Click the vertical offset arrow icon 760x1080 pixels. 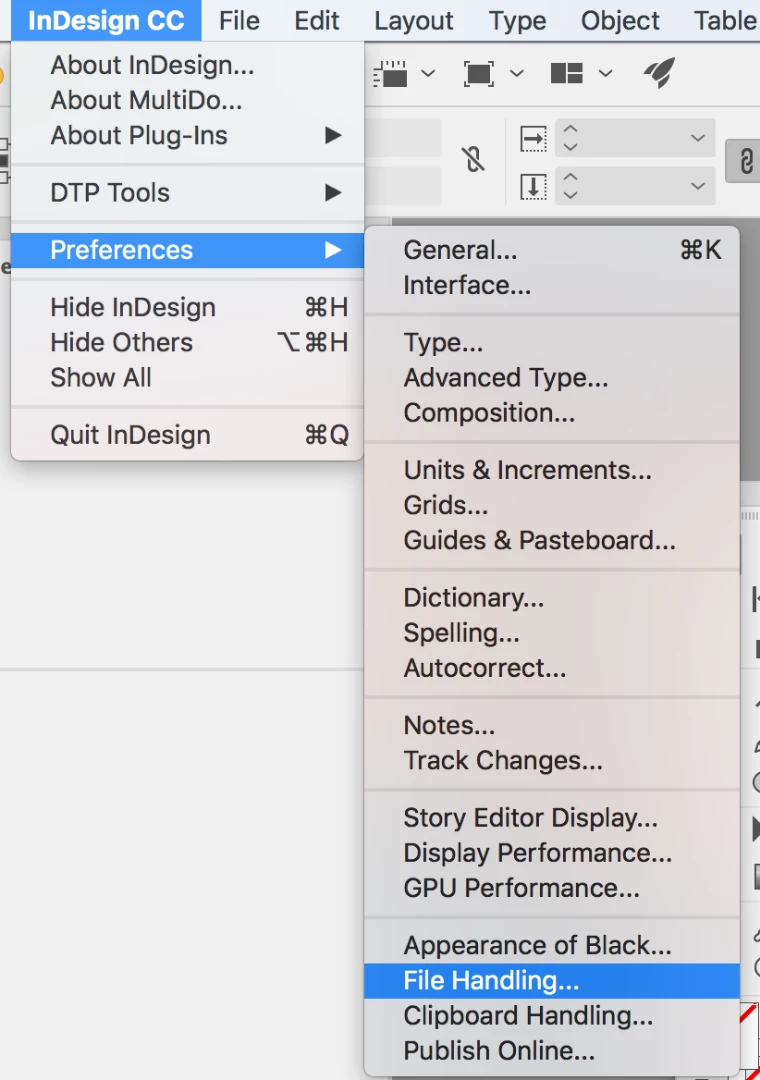pyautogui.click(x=533, y=187)
